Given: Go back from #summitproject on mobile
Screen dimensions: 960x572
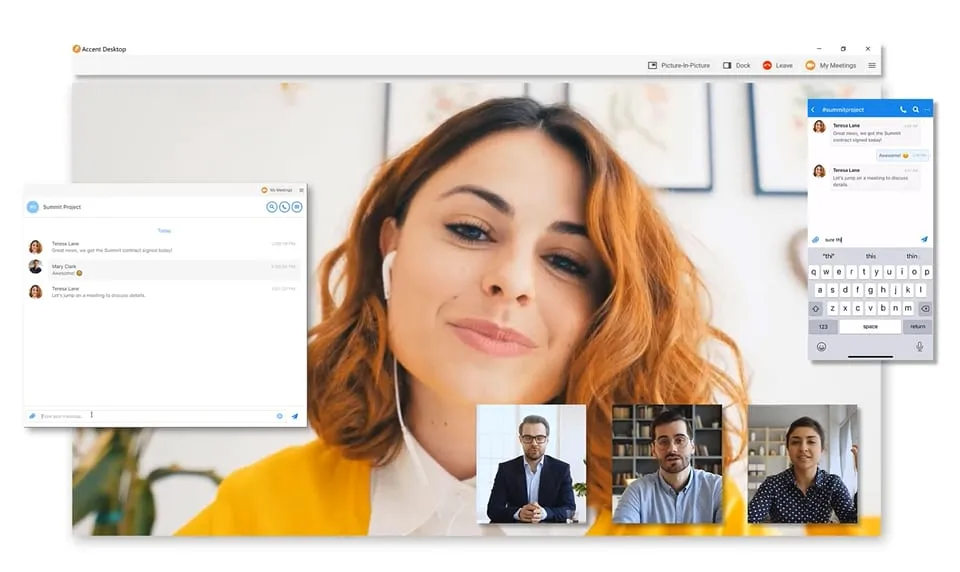Looking at the screenshot, I should pos(813,110).
